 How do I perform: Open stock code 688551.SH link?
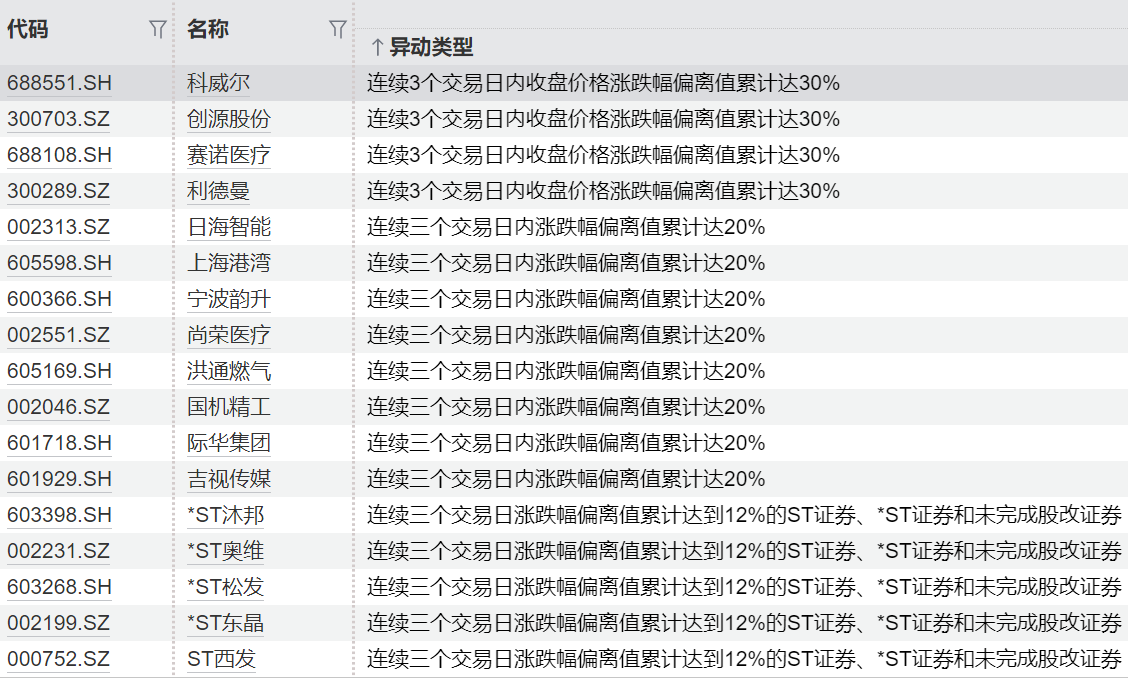59,83
